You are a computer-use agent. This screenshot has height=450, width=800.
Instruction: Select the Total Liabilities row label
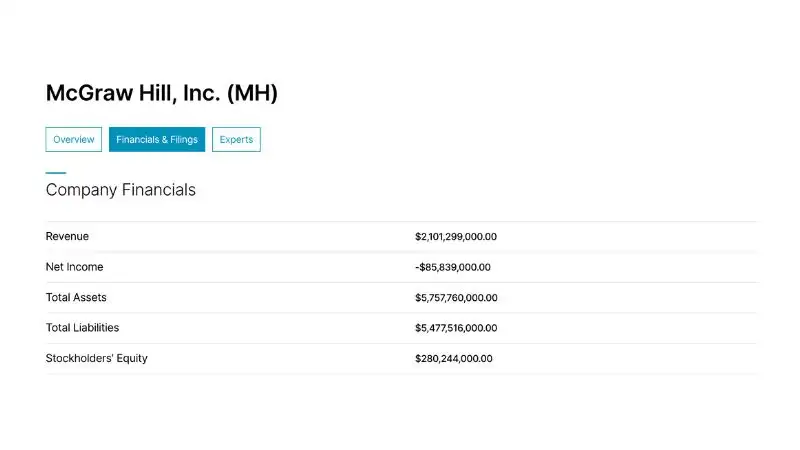[x=82, y=328]
